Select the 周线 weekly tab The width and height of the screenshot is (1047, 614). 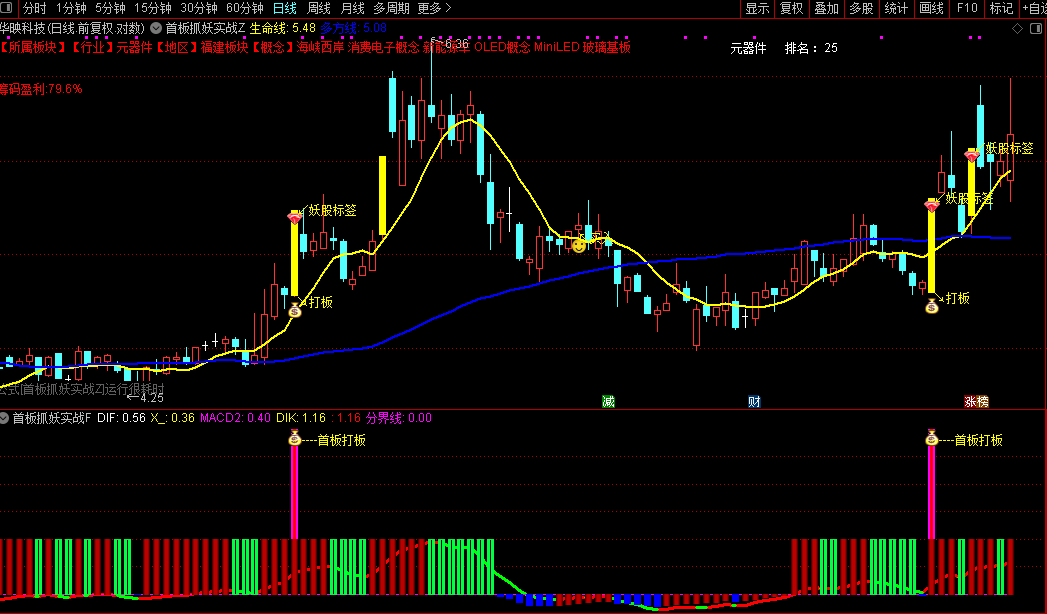(x=319, y=8)
